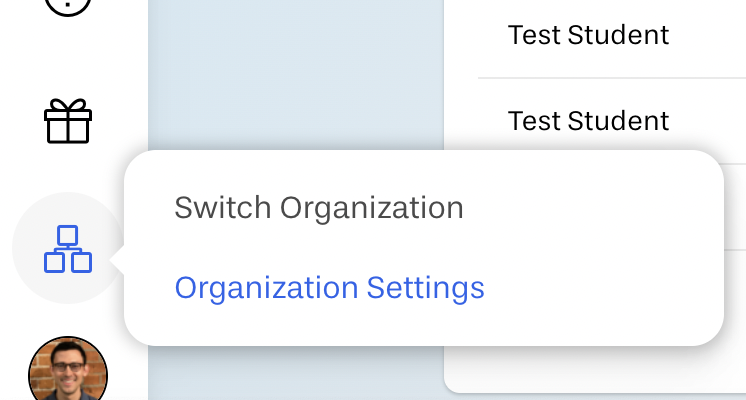Screen dimensions: 746x400
Task: Open the gift rewards icon in sidebar
Action: coord(68,121)
